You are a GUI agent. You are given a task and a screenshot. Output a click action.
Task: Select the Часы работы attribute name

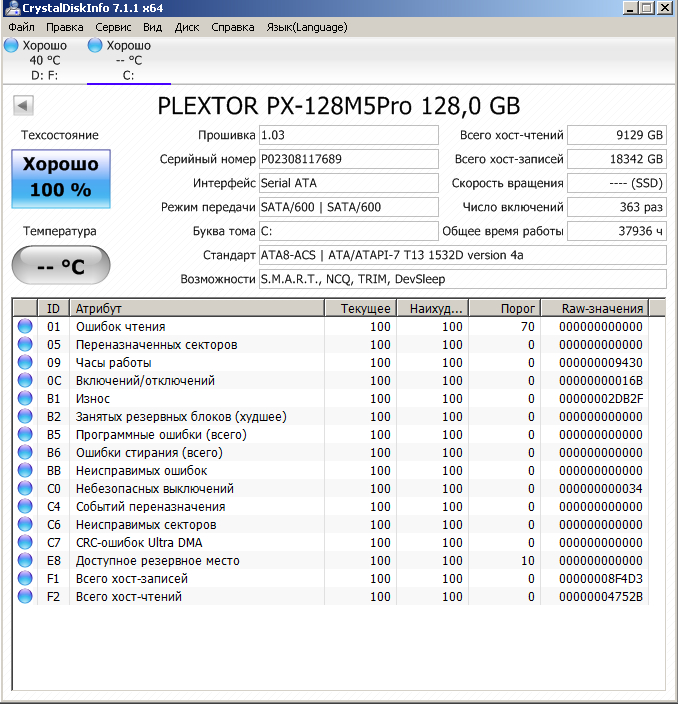pos(114,363)
